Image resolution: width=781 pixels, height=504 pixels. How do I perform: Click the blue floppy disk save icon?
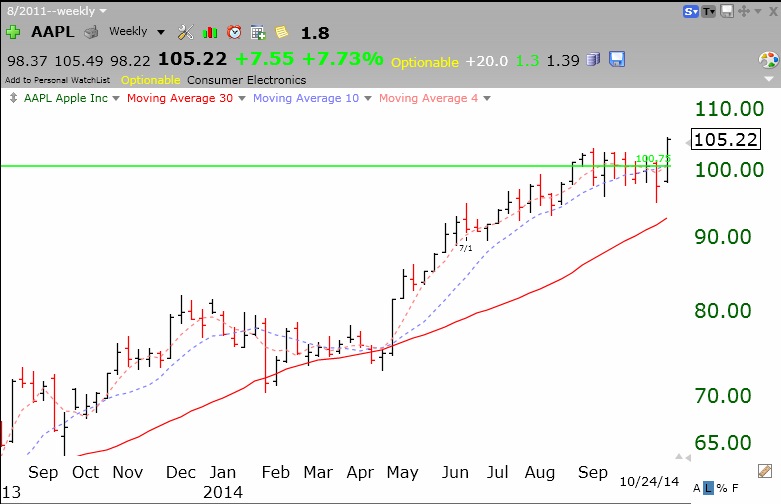[617, 59]
